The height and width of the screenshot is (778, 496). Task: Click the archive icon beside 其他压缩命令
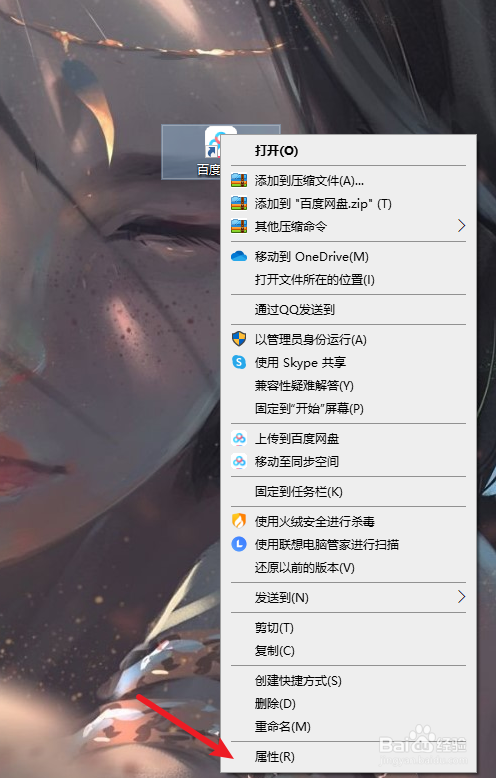pos(239,226)
